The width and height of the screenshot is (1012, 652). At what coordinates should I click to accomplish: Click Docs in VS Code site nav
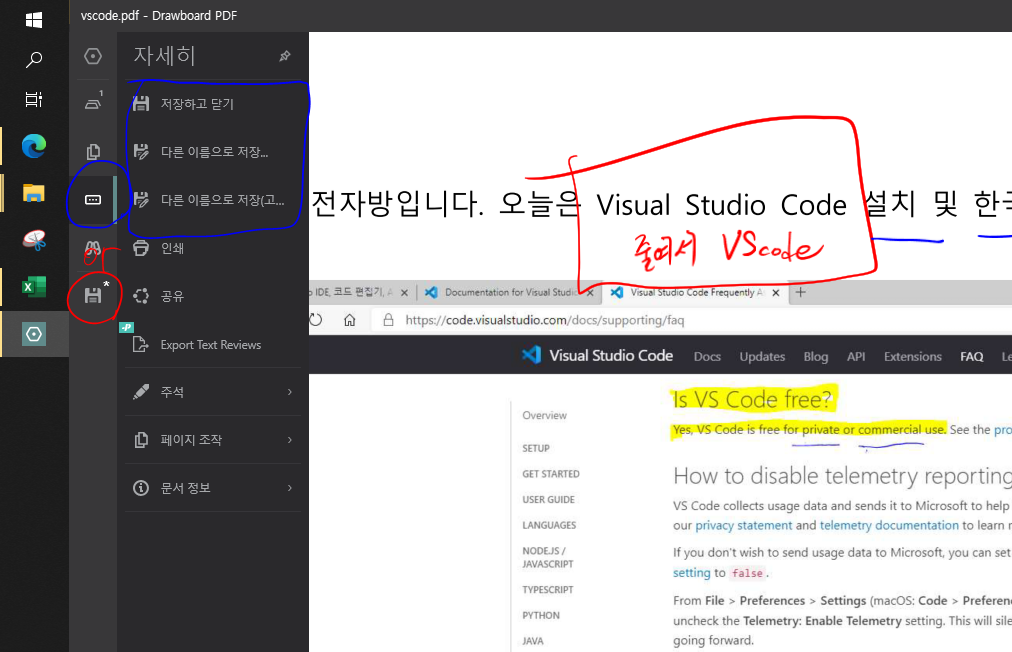tap(707, 356)
